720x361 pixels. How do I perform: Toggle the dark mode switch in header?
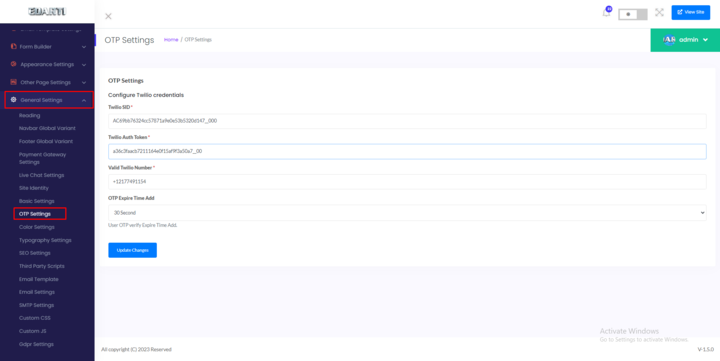[x=633, y=14]
